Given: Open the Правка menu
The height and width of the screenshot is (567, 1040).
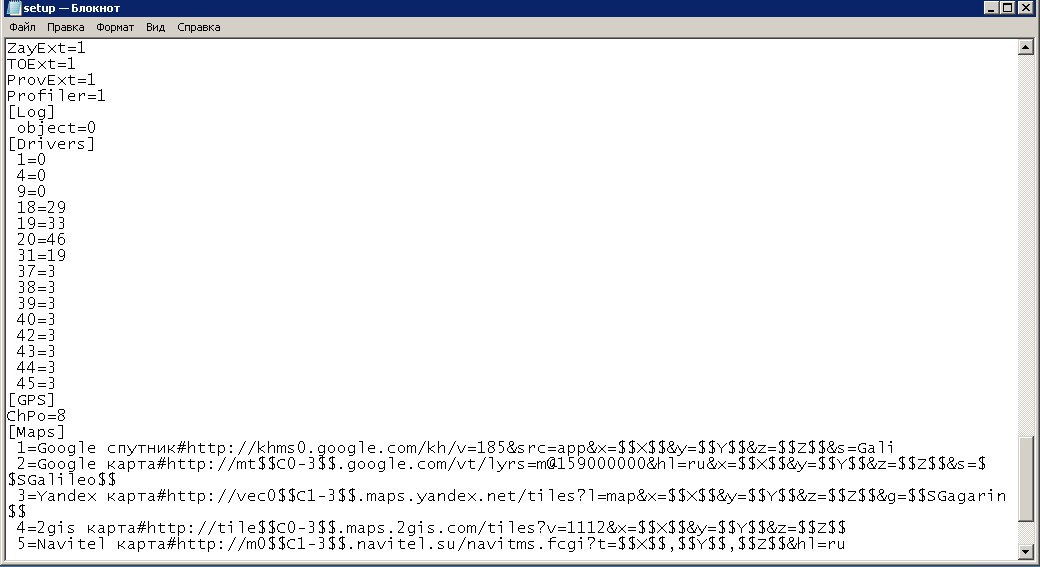Looking at the screenshot, I should (x=66, y=27).
